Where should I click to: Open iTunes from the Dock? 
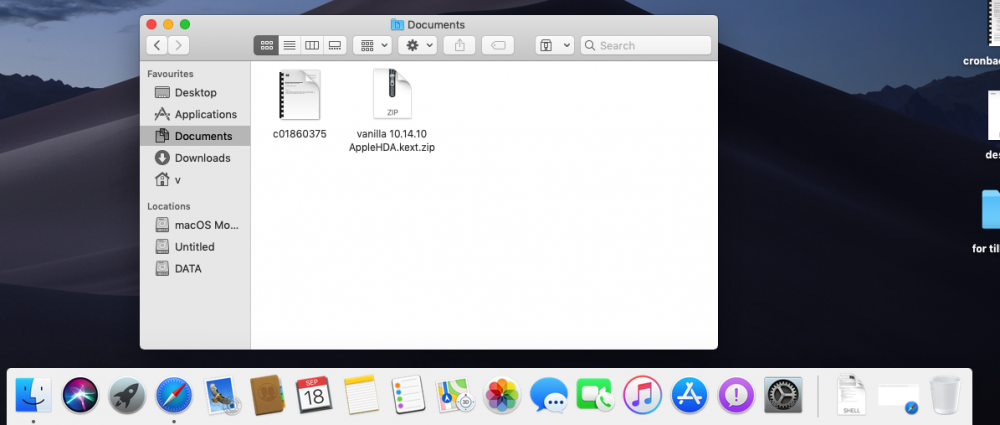coord(642,395)
